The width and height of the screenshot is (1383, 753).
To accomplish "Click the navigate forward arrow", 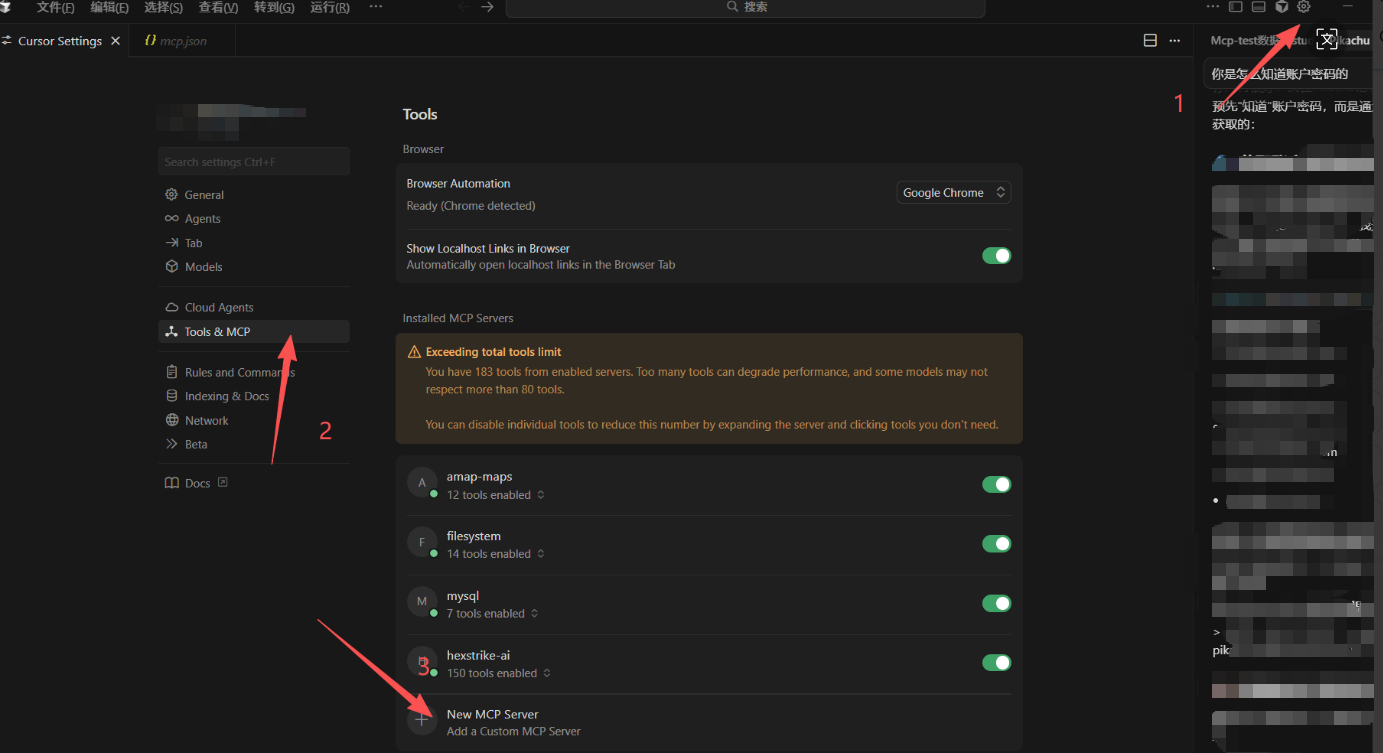I will point(487,7).
